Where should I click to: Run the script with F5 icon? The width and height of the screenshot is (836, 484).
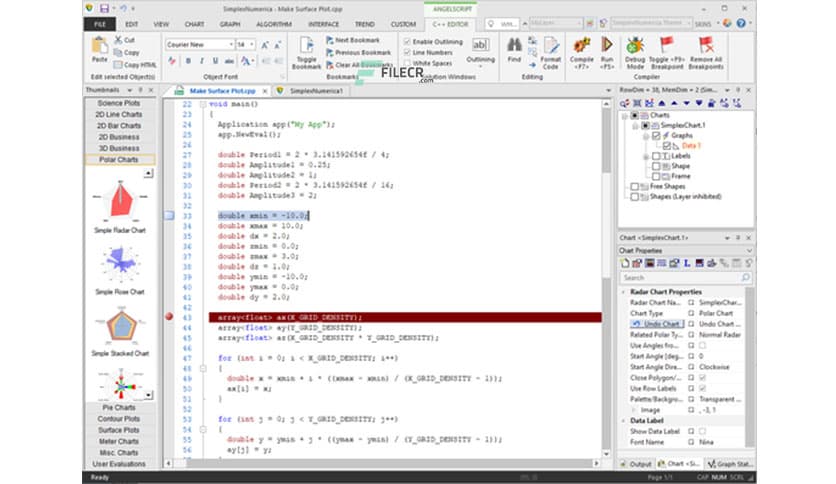(x=607, y=45)
